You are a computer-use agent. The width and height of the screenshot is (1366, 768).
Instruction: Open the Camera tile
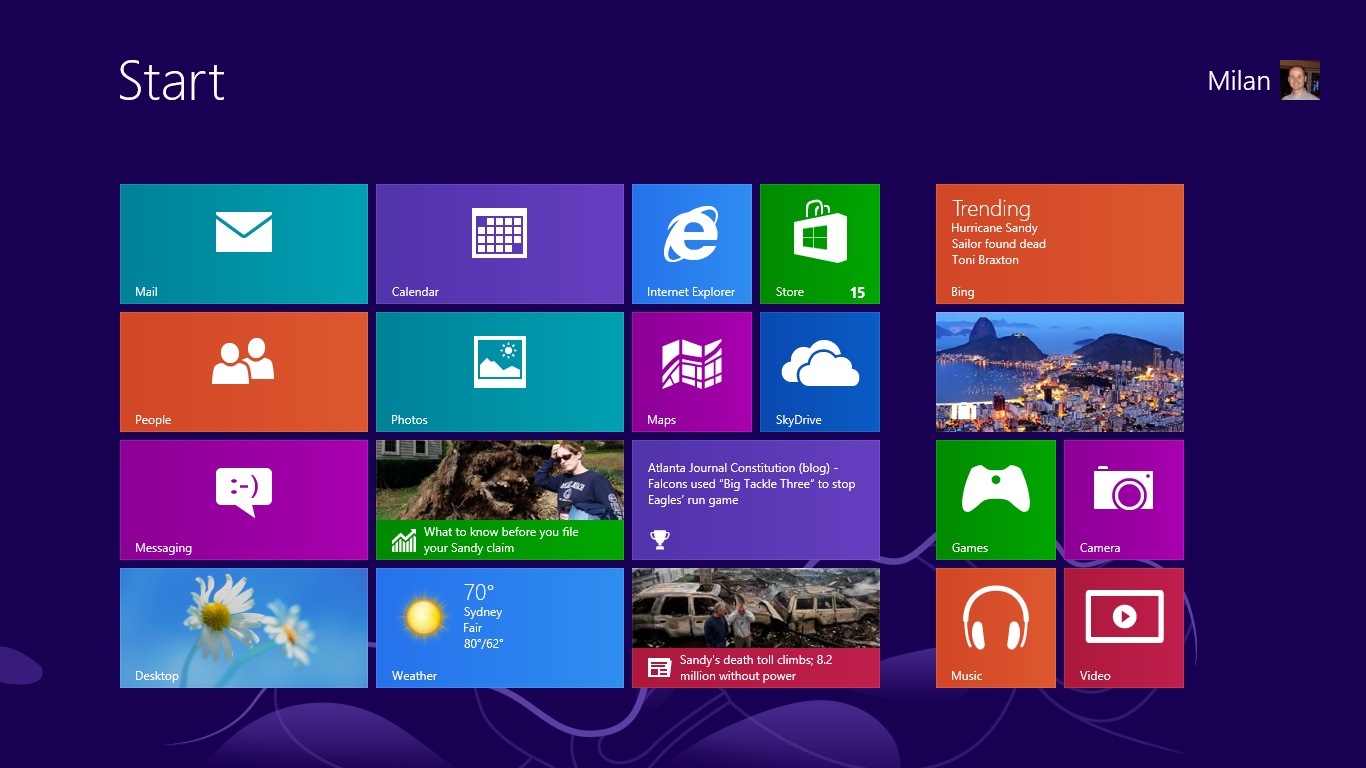1124,500
